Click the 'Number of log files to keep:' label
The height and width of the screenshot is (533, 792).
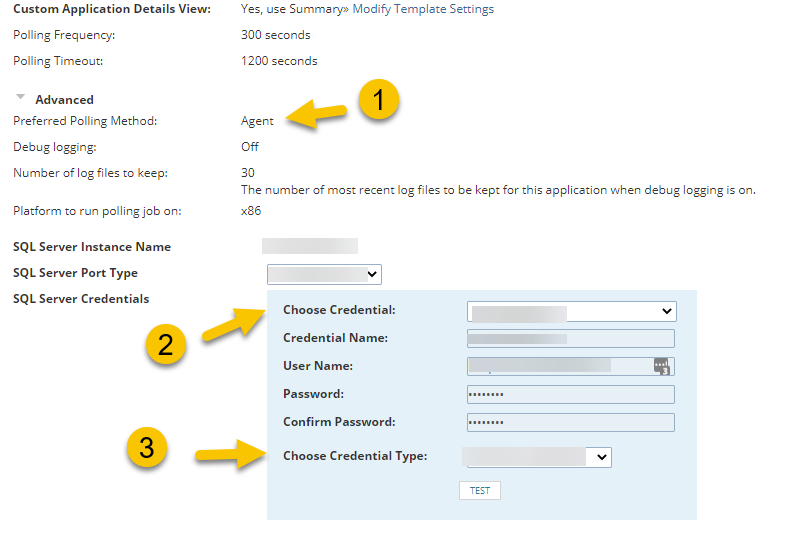[90, 173]
